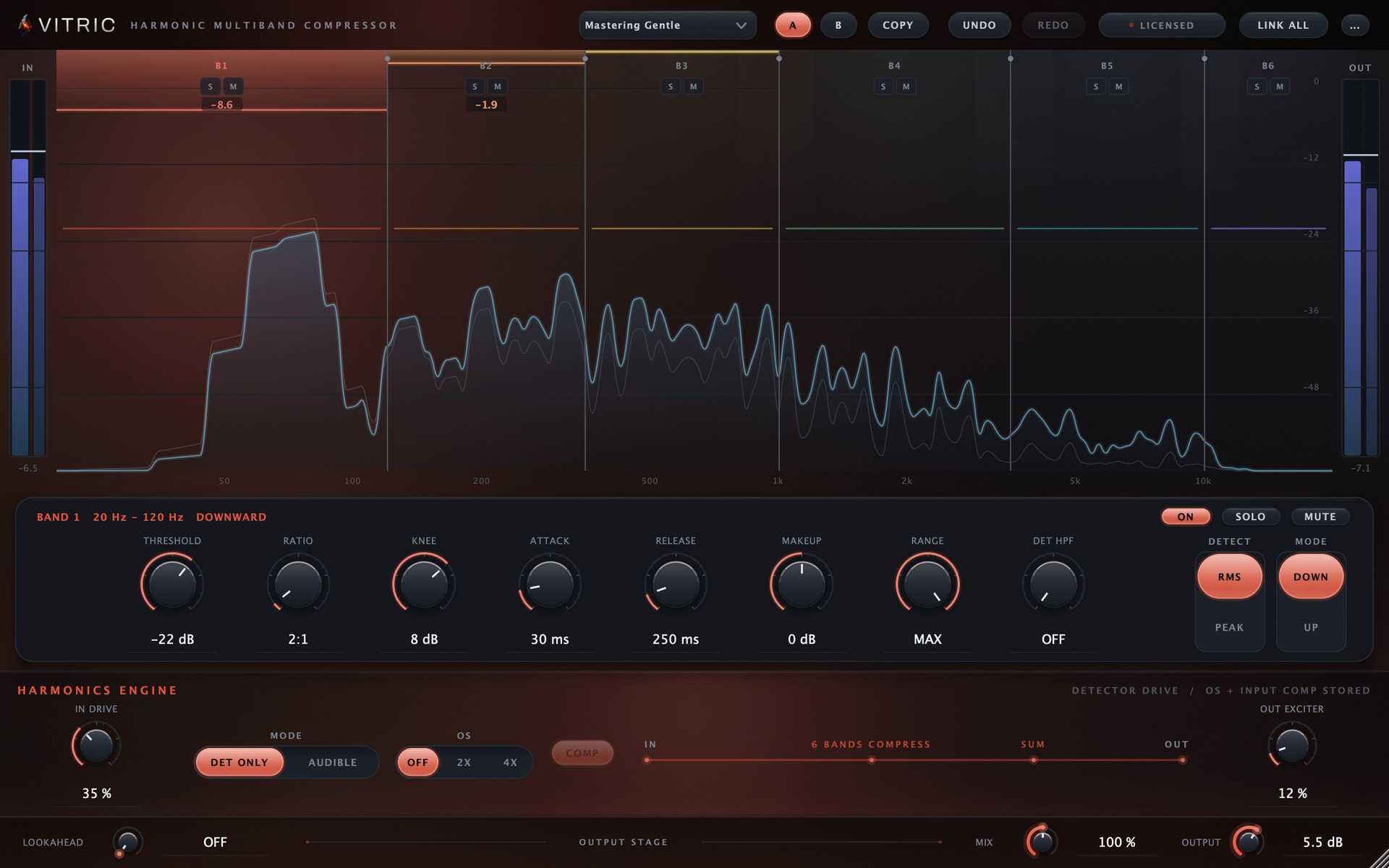1389x868 pixels.
Task: Select the B4 band label
Action: click(x=894, y=66)
